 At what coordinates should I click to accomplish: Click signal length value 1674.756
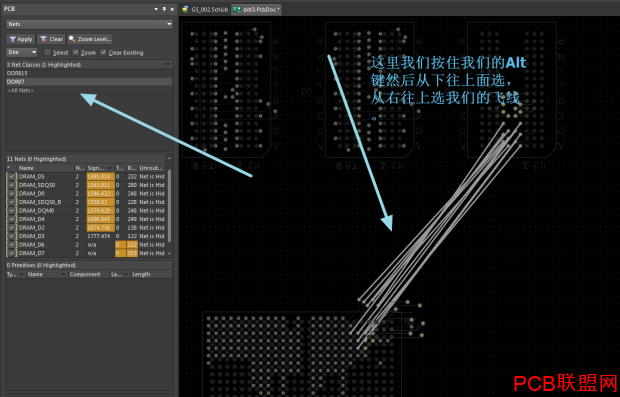(100, 228)
